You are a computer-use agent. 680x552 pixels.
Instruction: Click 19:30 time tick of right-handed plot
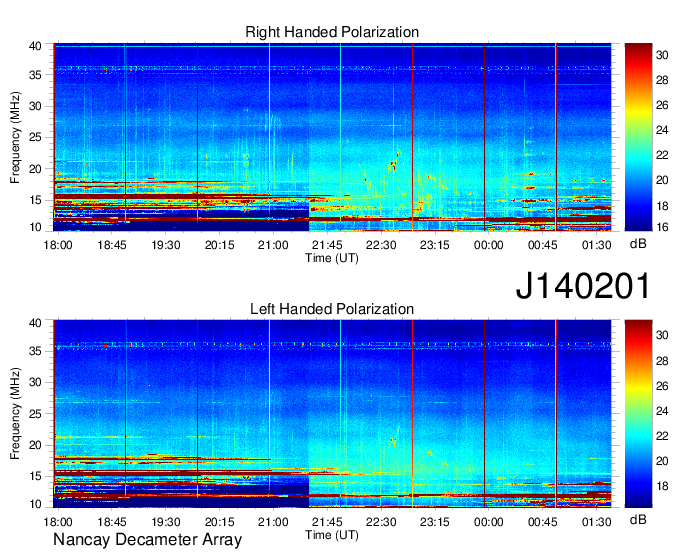pos(166,245)
